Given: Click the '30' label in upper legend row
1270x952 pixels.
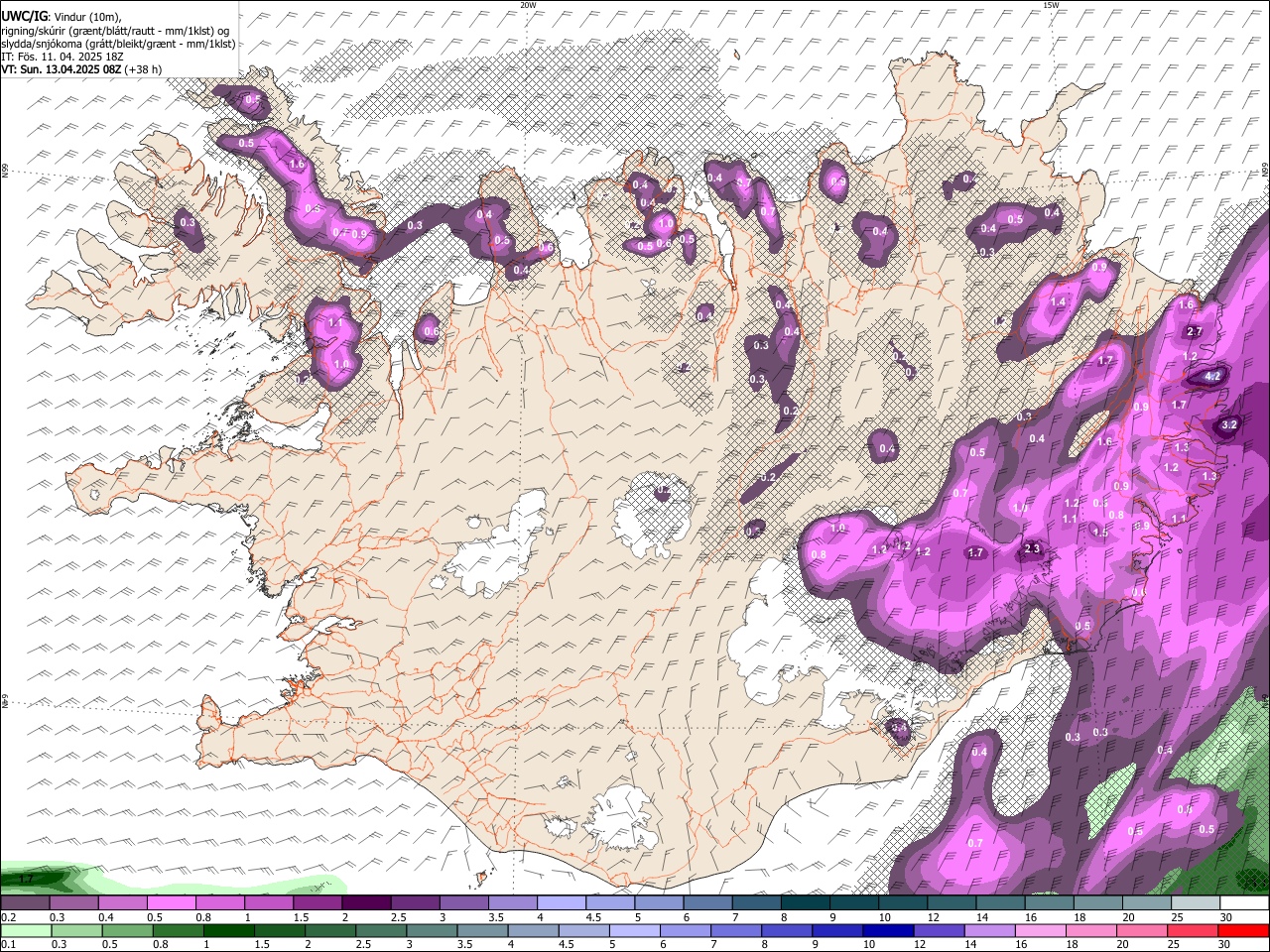Looking at the screenshot, I should 1226,917.
